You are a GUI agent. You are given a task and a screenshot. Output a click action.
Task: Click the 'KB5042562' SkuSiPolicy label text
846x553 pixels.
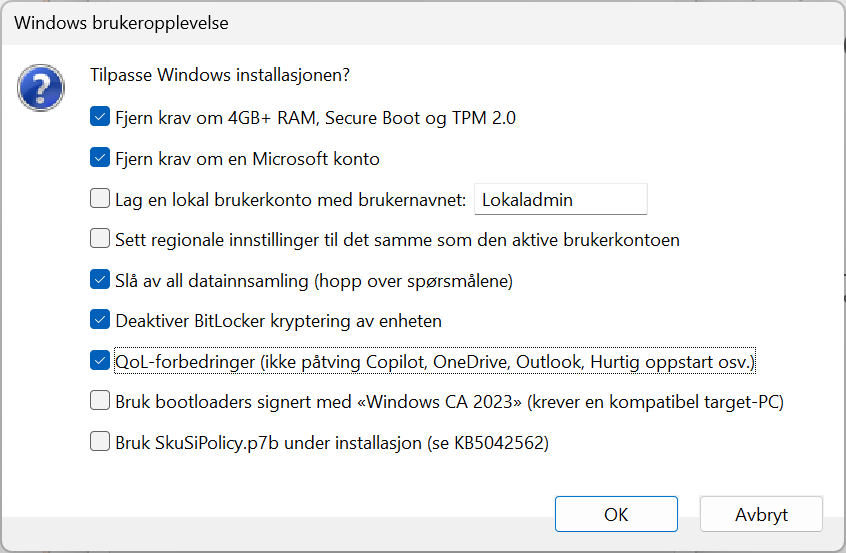coord(500,443)
